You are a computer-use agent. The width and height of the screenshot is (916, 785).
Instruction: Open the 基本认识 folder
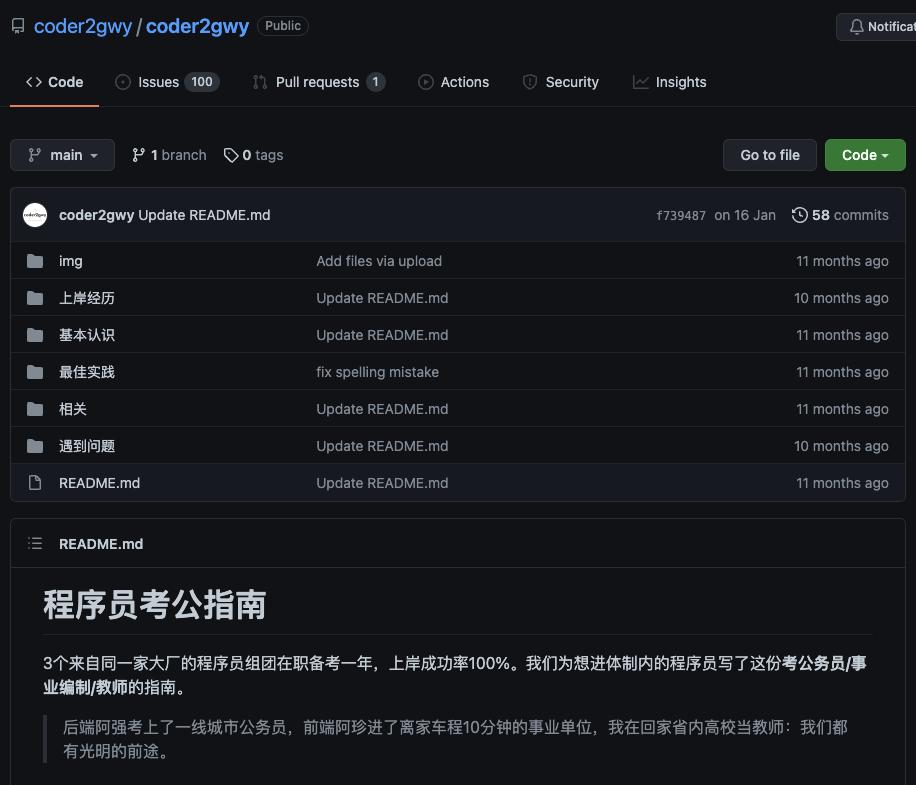[x=87, y=335]
